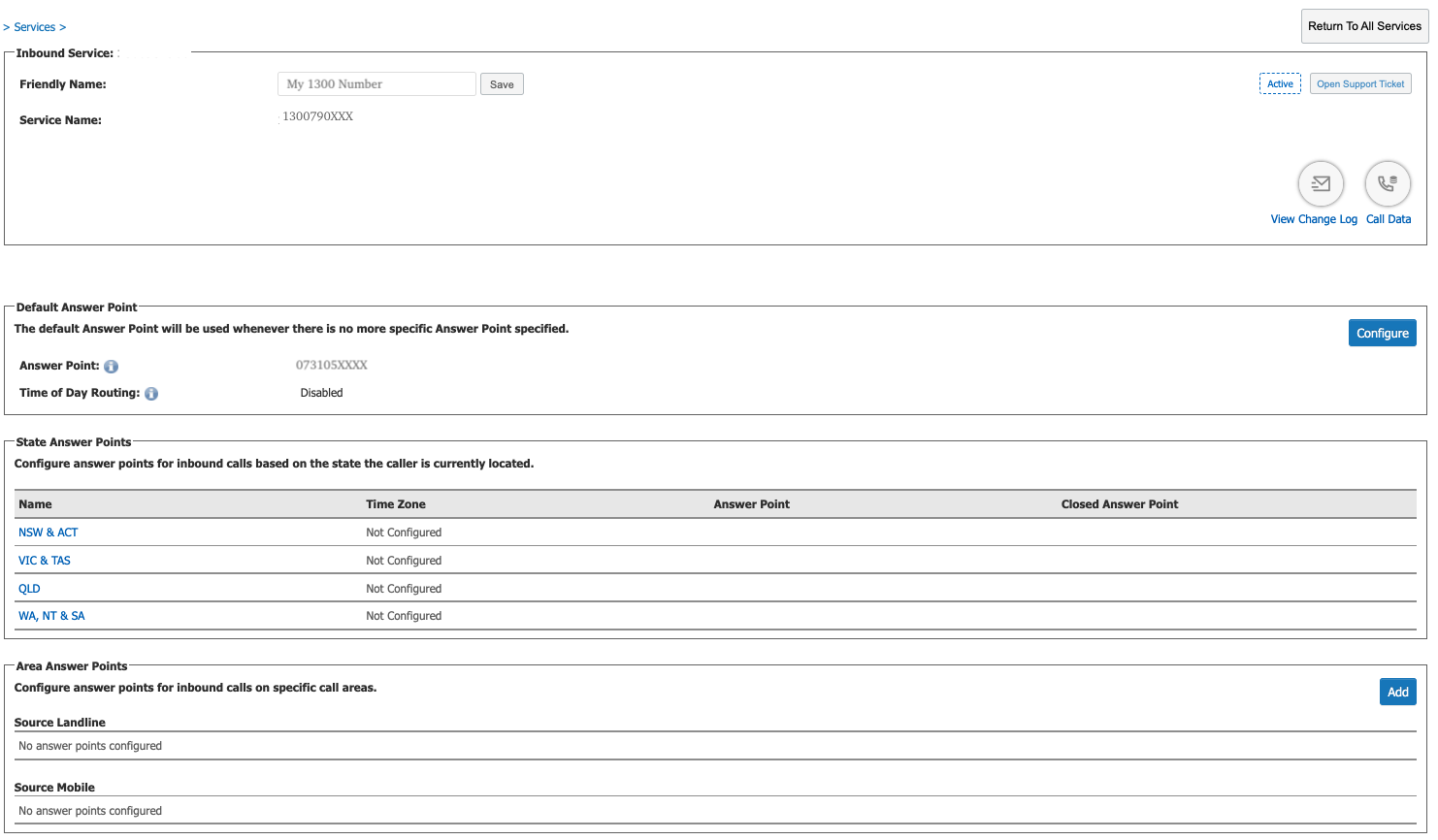
Task: Click the View Change Log link text
Action: coord(1314,219)
